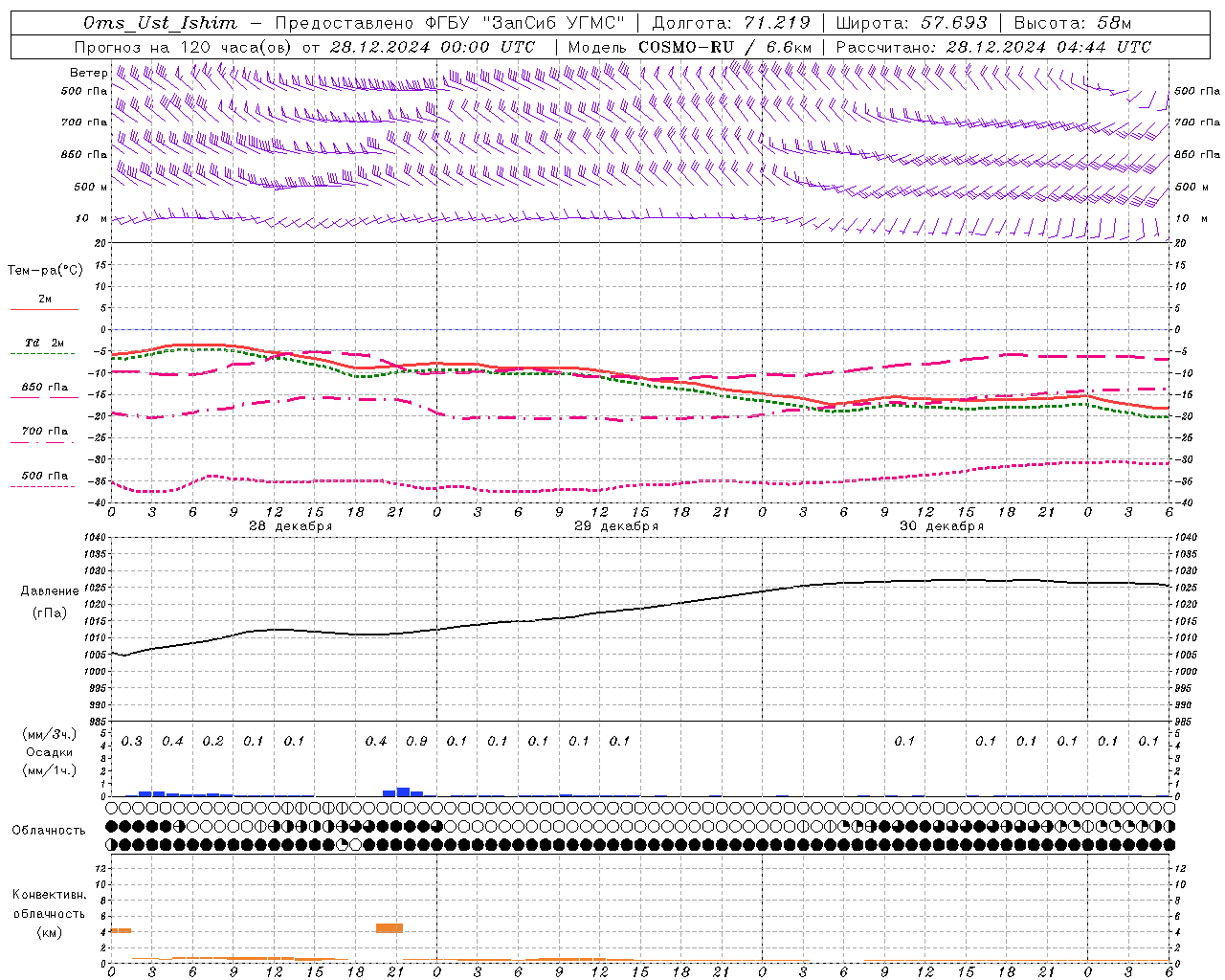Click the 29 декабря date label
Image resolution: width=1225 pixels, height=980 pixels.
tap(615, 526)
